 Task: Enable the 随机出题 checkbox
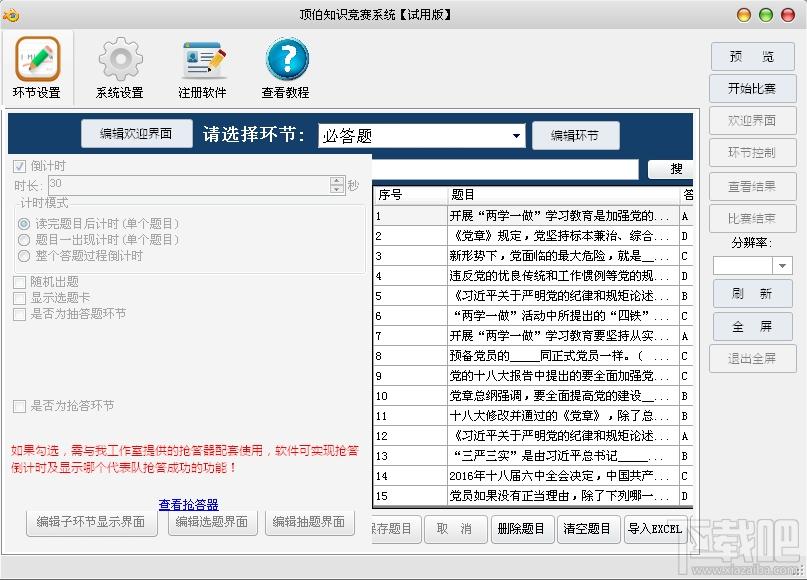pyautogui.click(x=20, y=282)
